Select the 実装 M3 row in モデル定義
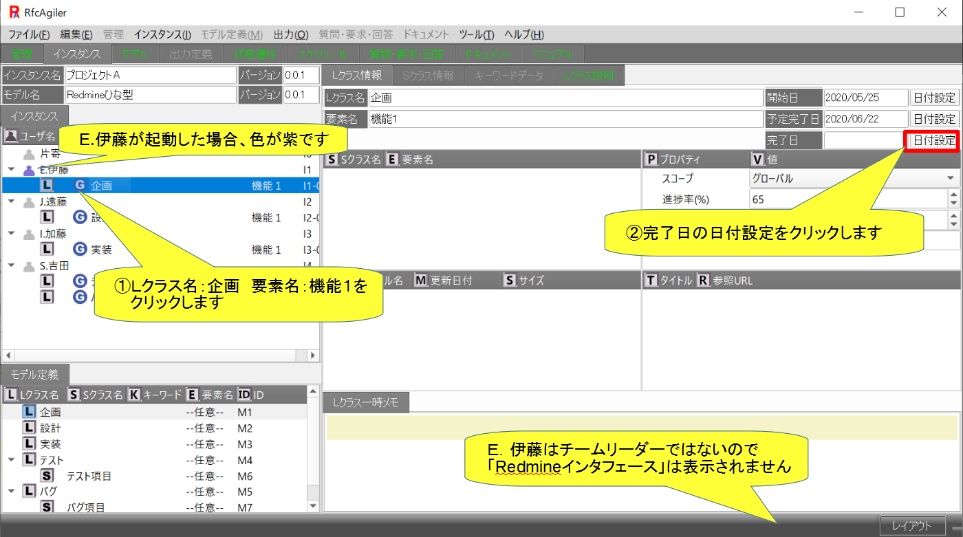The height and width of the screenshot is (537, 963). pyautogui.click(x=154, y=444)
